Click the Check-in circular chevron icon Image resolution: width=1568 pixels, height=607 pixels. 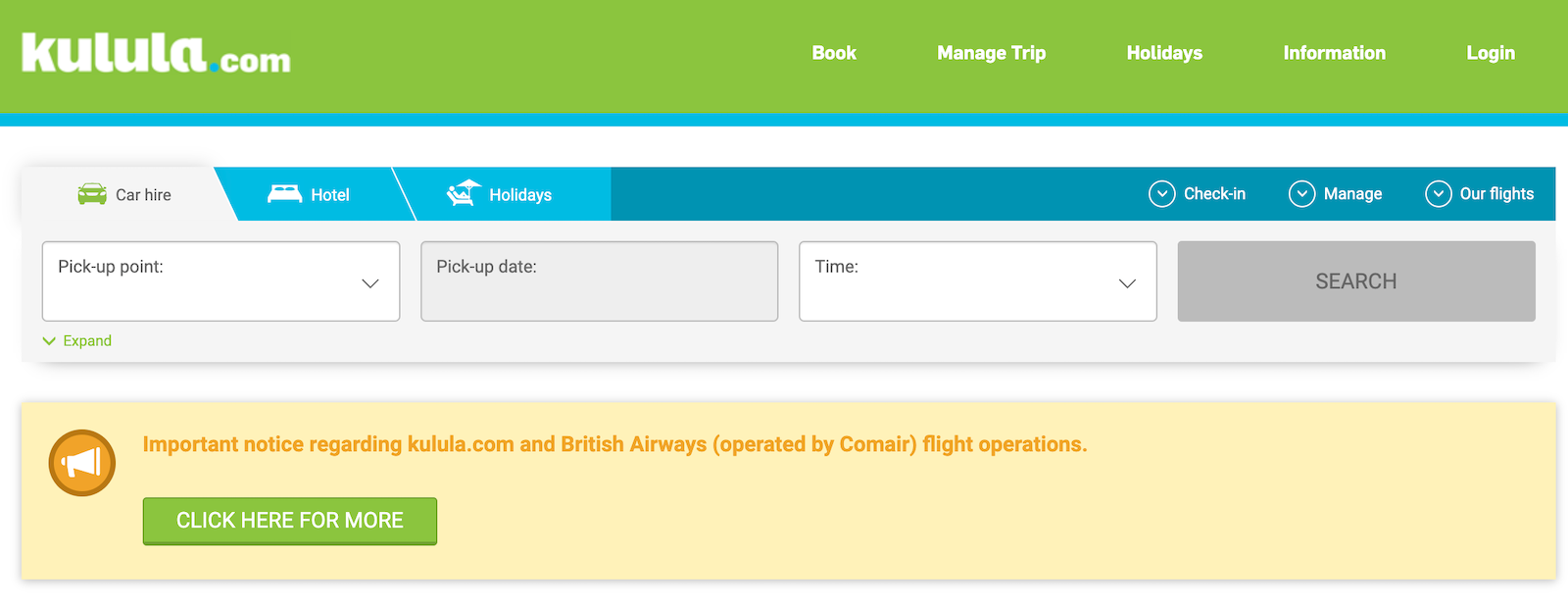1161,193
